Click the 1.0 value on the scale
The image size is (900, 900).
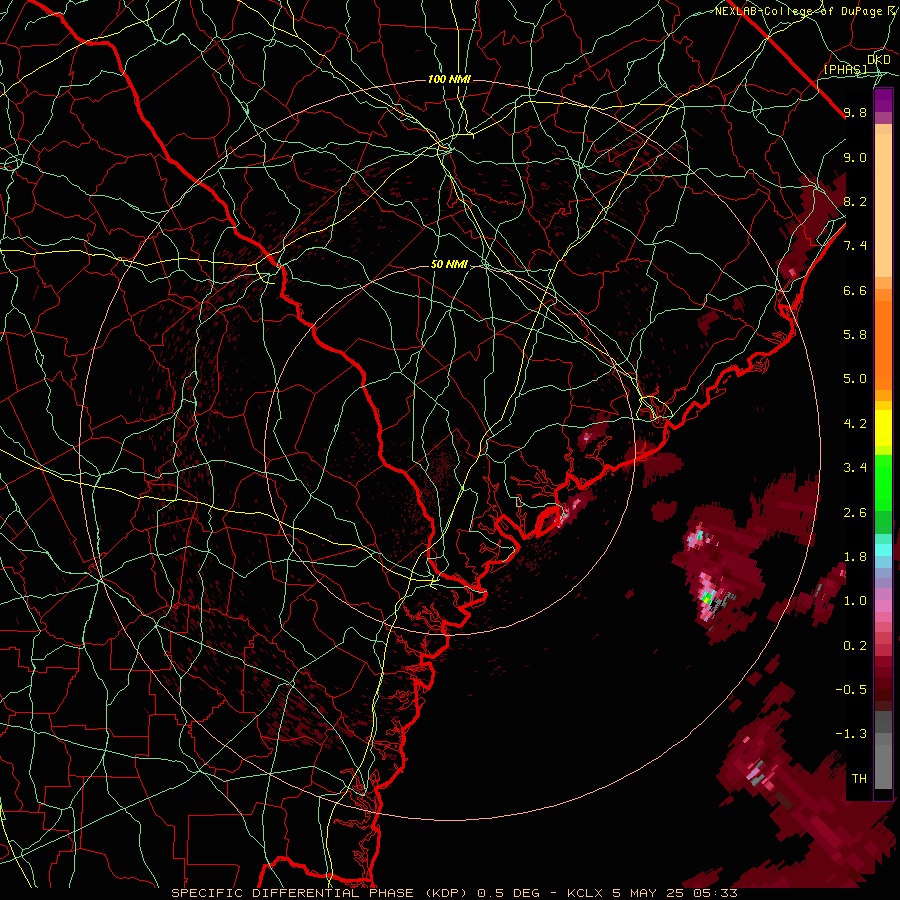point(855,600)
